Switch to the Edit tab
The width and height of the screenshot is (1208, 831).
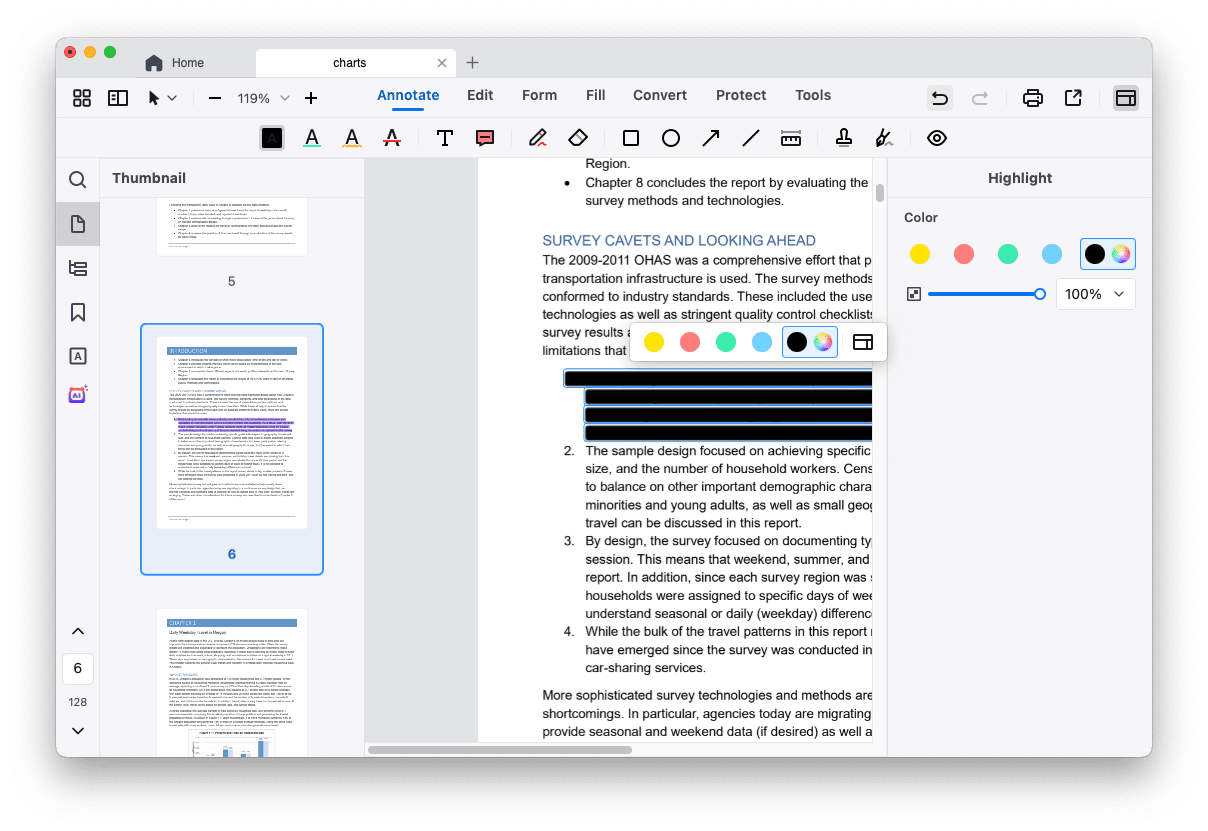point(480,95)
